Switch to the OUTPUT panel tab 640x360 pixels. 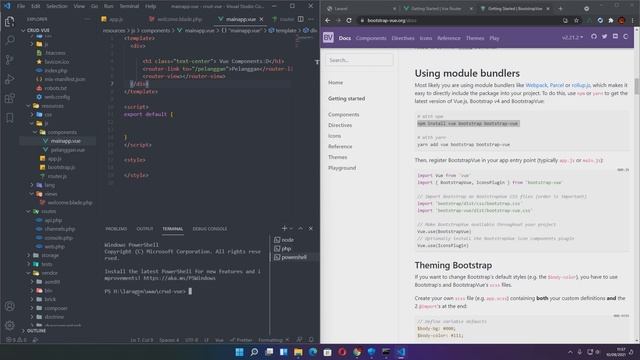pos(145,229)
